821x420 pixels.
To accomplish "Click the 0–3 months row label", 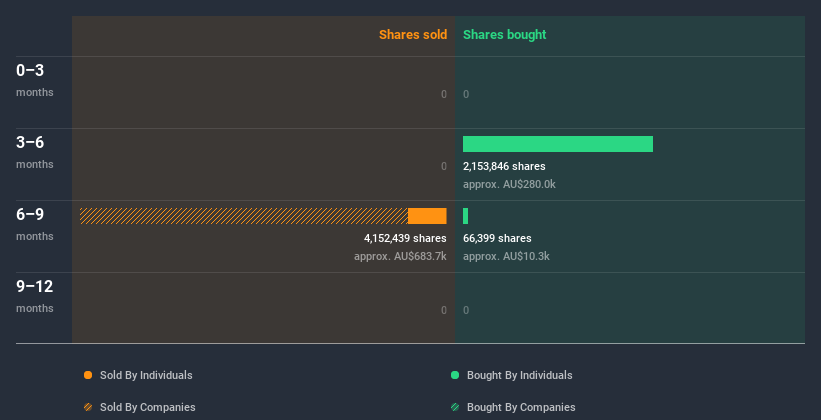I will click(x=35, y=80).
